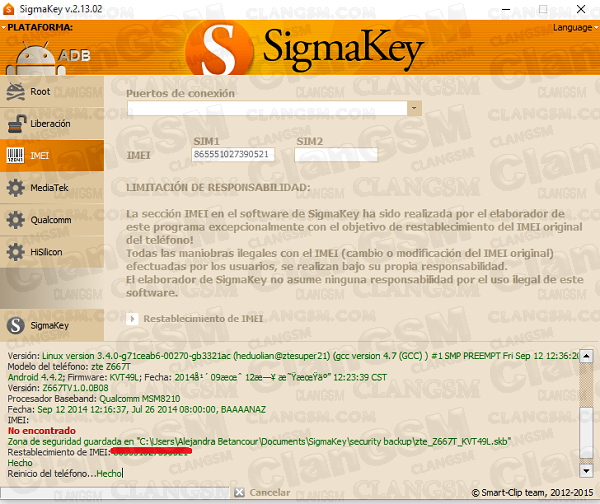Viewport: 600px width, 504px height.
Task: Click 'Procesador Baseband: Qualcomm MSM8210' line
Action: 94,399
